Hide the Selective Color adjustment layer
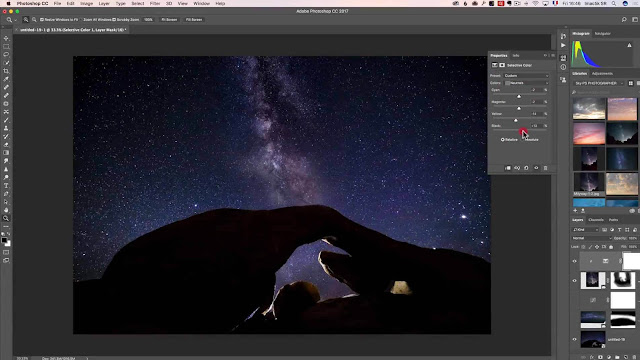This screenshot has width=640, height=360. pyautogui.click(x=575, y=261)
